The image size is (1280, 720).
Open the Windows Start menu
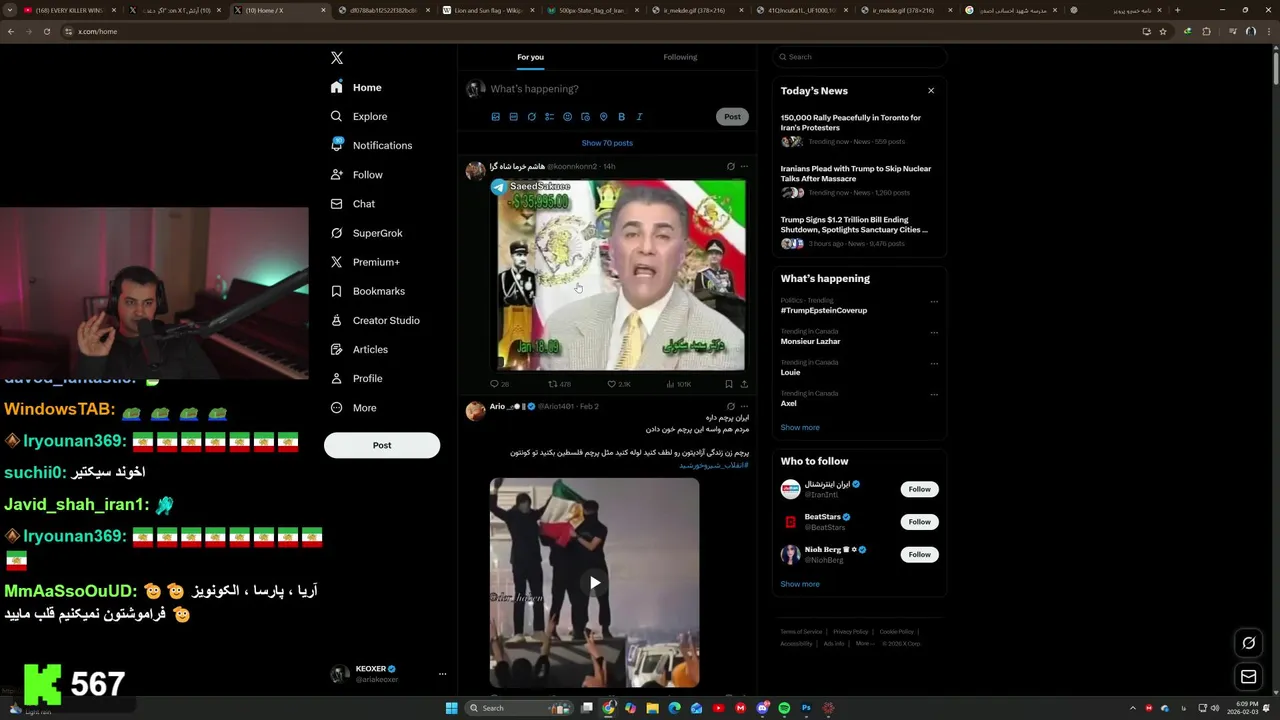(x=451, y=708)
